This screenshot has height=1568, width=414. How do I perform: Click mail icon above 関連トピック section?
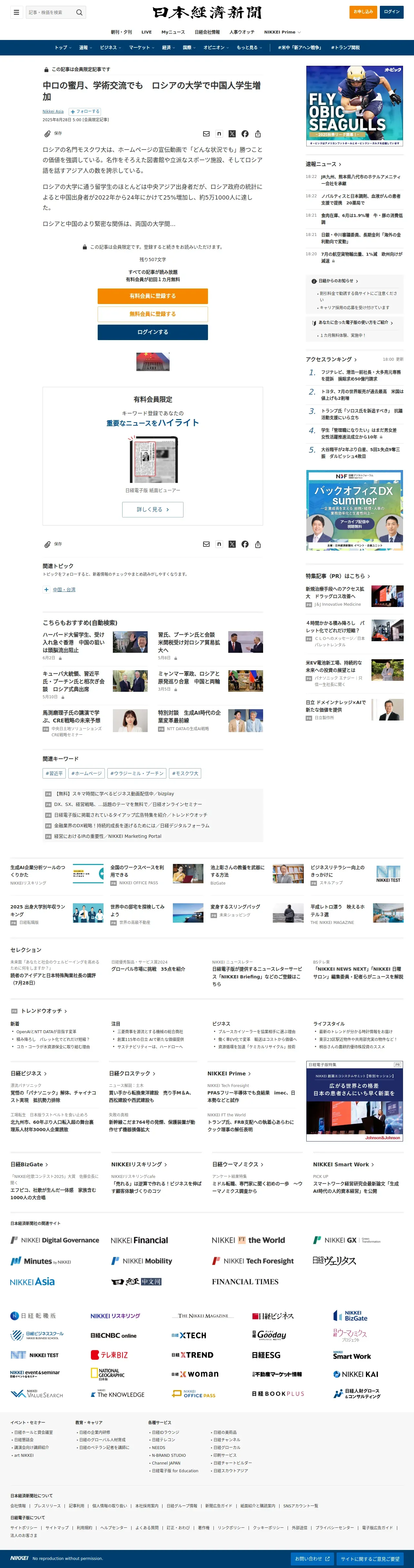(x=206, y=544)
